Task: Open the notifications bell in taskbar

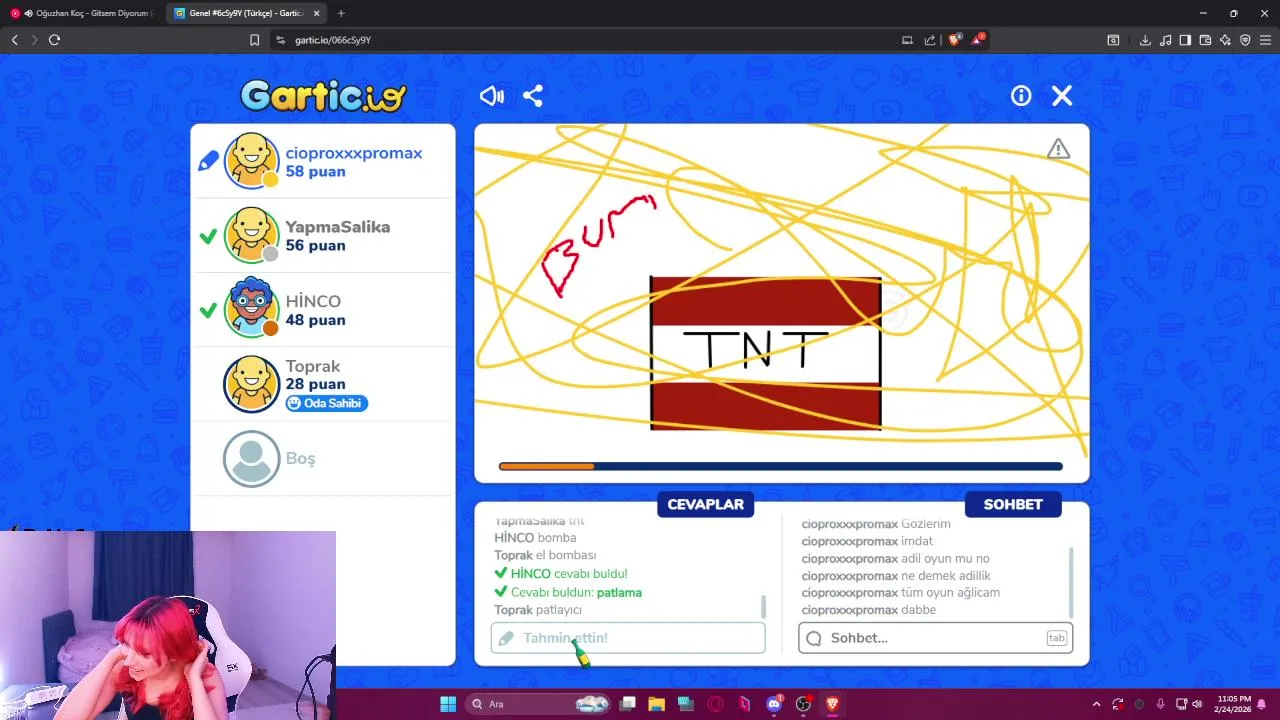Action: point(1262,704)
